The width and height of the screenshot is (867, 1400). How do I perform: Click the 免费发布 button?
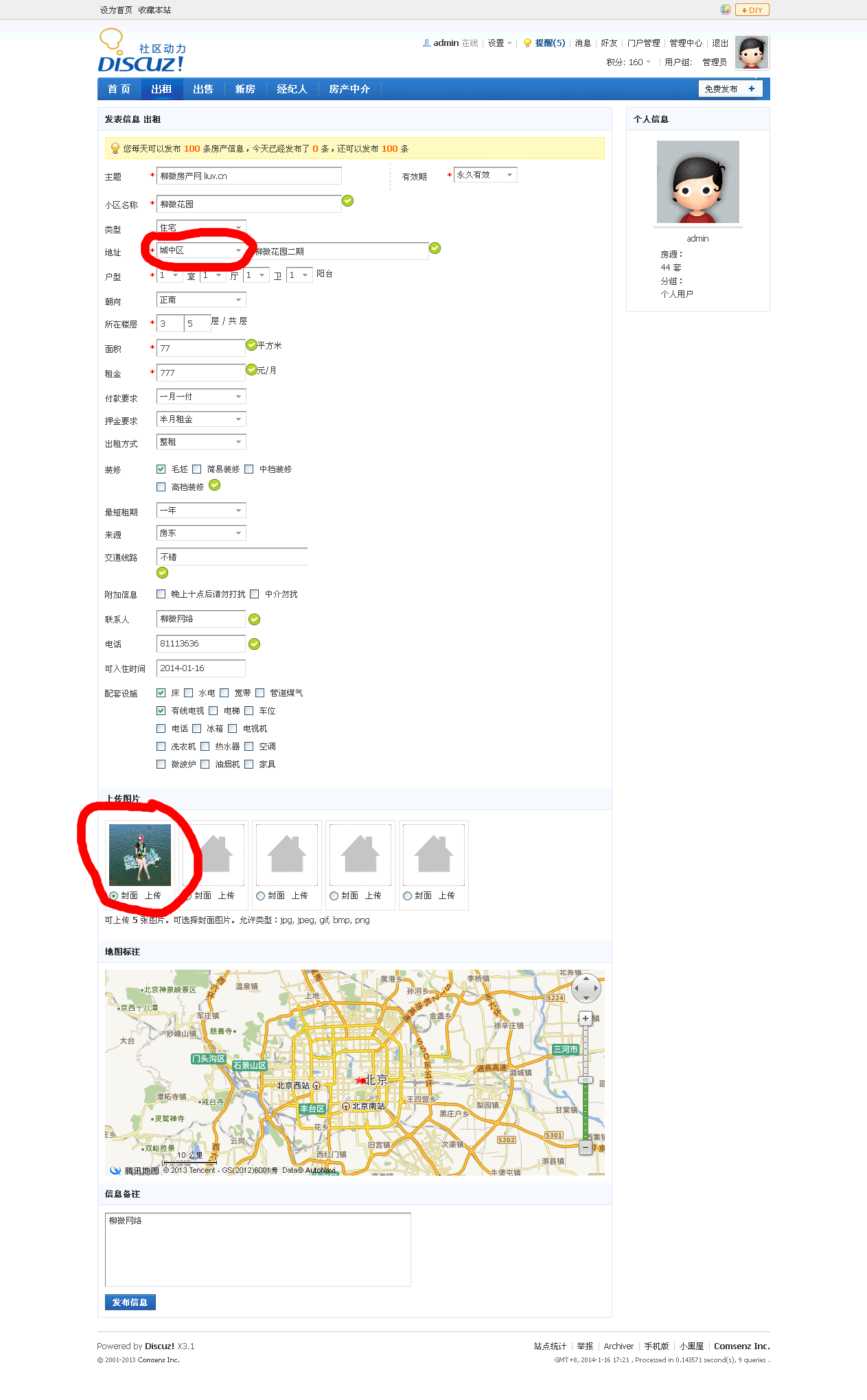tap(730, 89)
